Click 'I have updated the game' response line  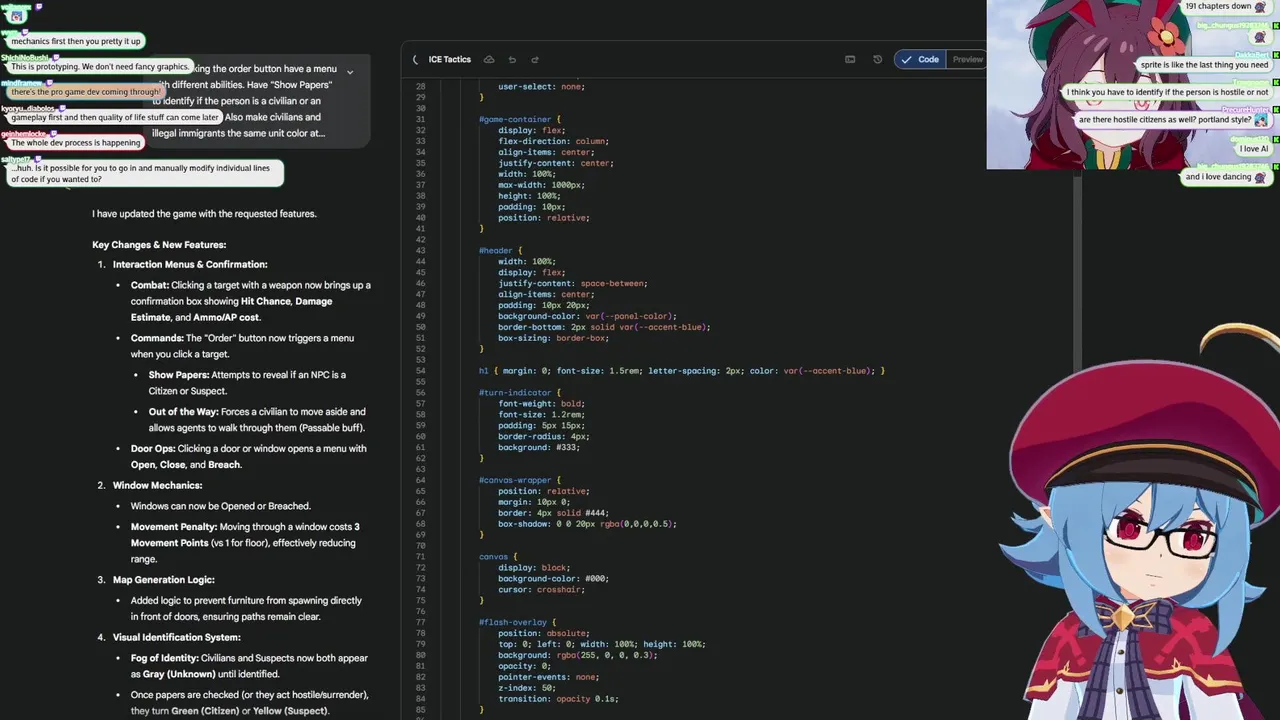[x=204, y=214]
